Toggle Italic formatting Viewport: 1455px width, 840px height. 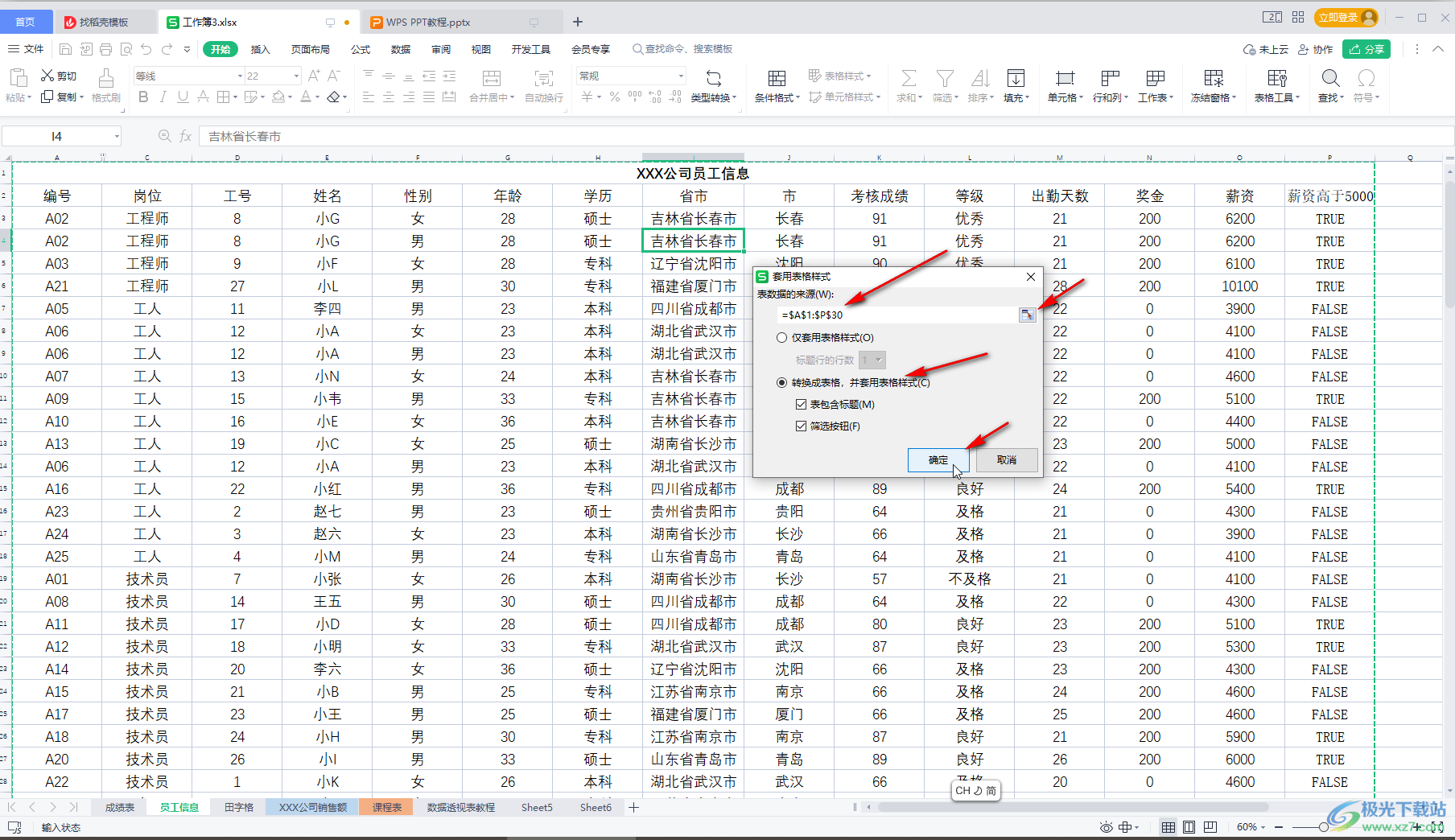pyautogui.click(x=163, y=97)
